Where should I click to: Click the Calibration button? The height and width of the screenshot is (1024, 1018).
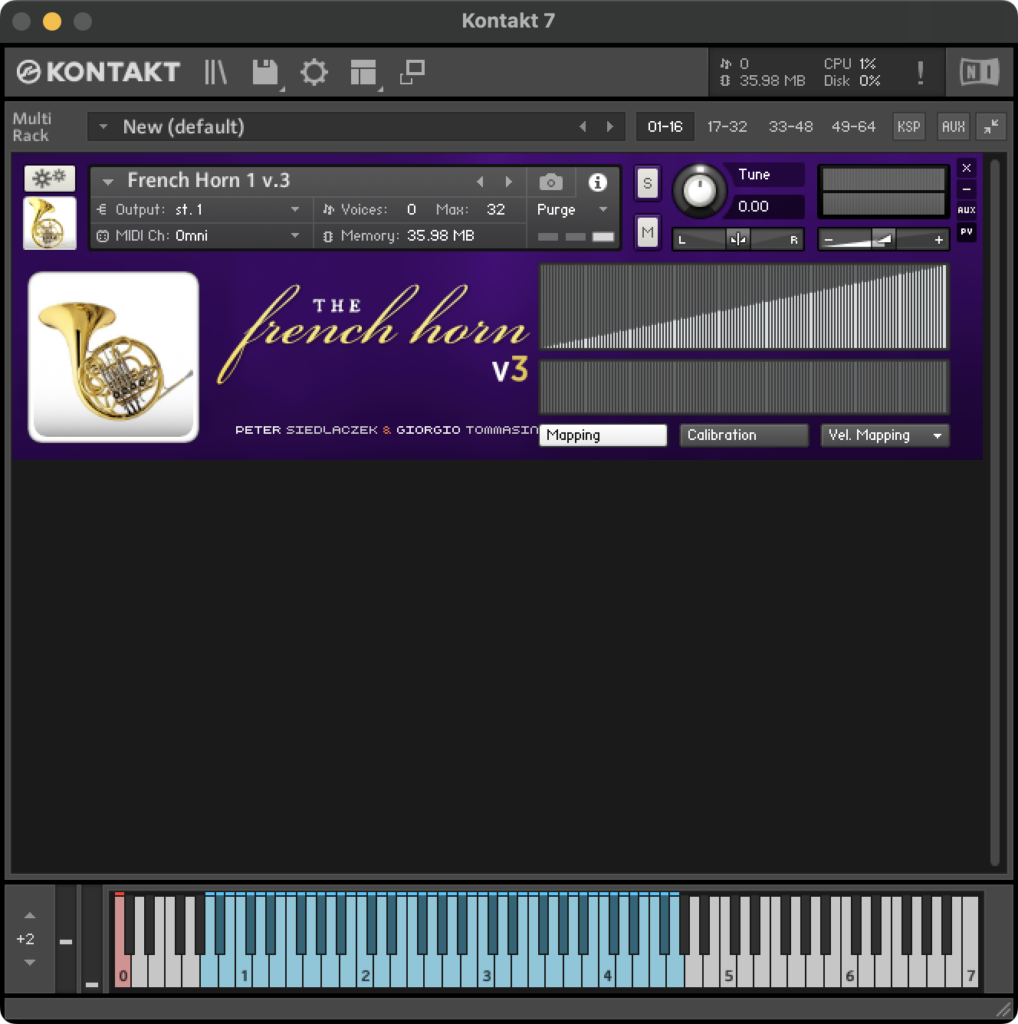click(x=744, y=435)
